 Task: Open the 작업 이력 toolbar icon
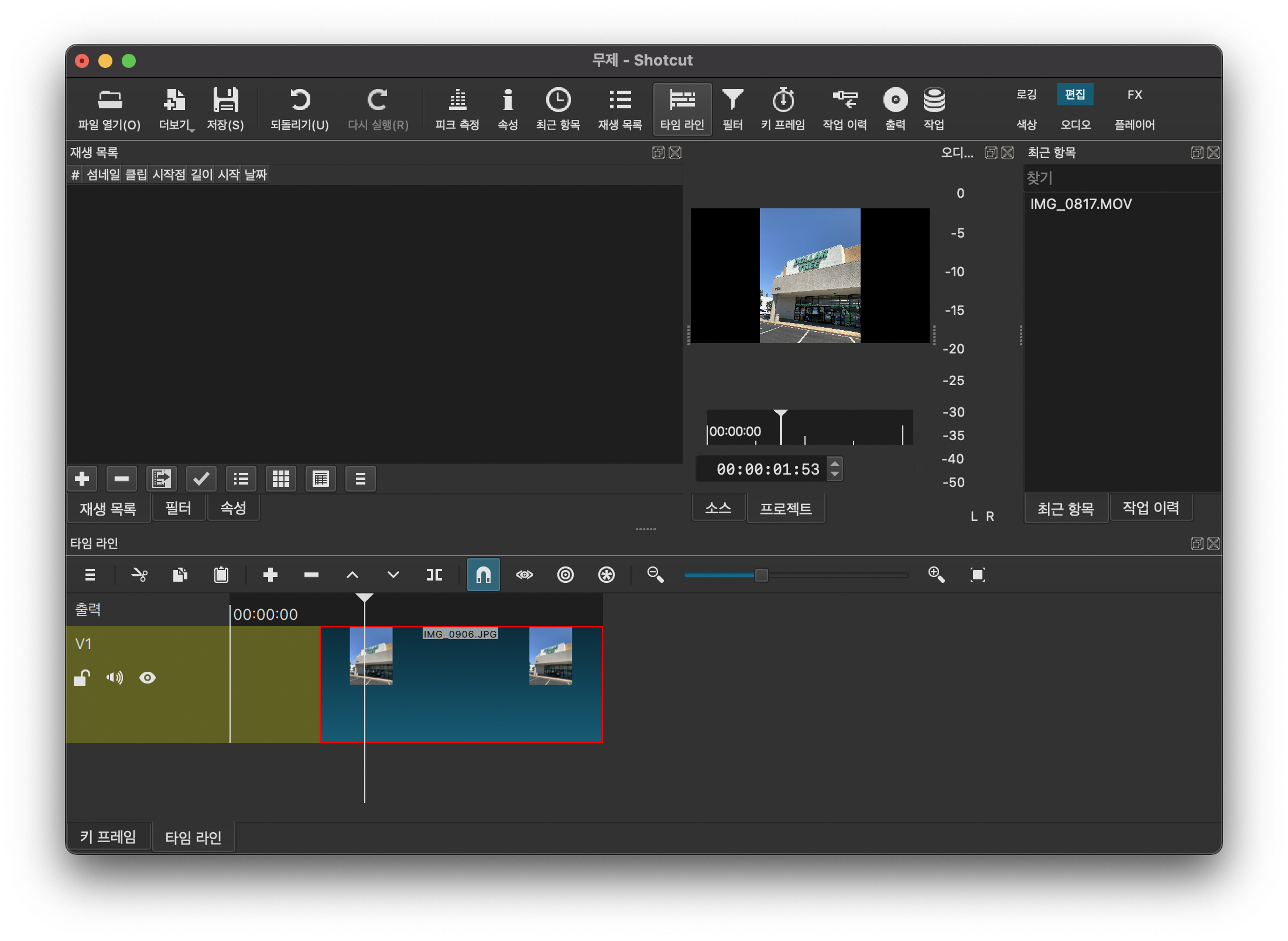845,109
